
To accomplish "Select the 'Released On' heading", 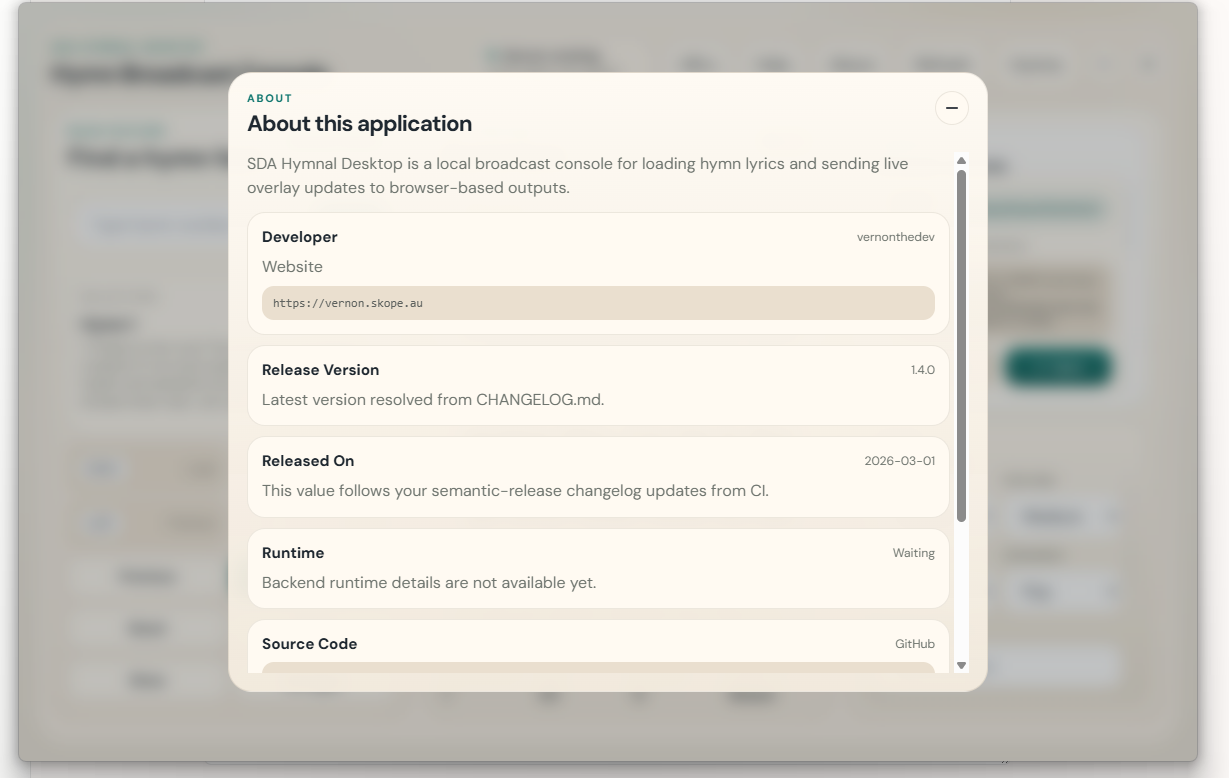I will (308, 461).
